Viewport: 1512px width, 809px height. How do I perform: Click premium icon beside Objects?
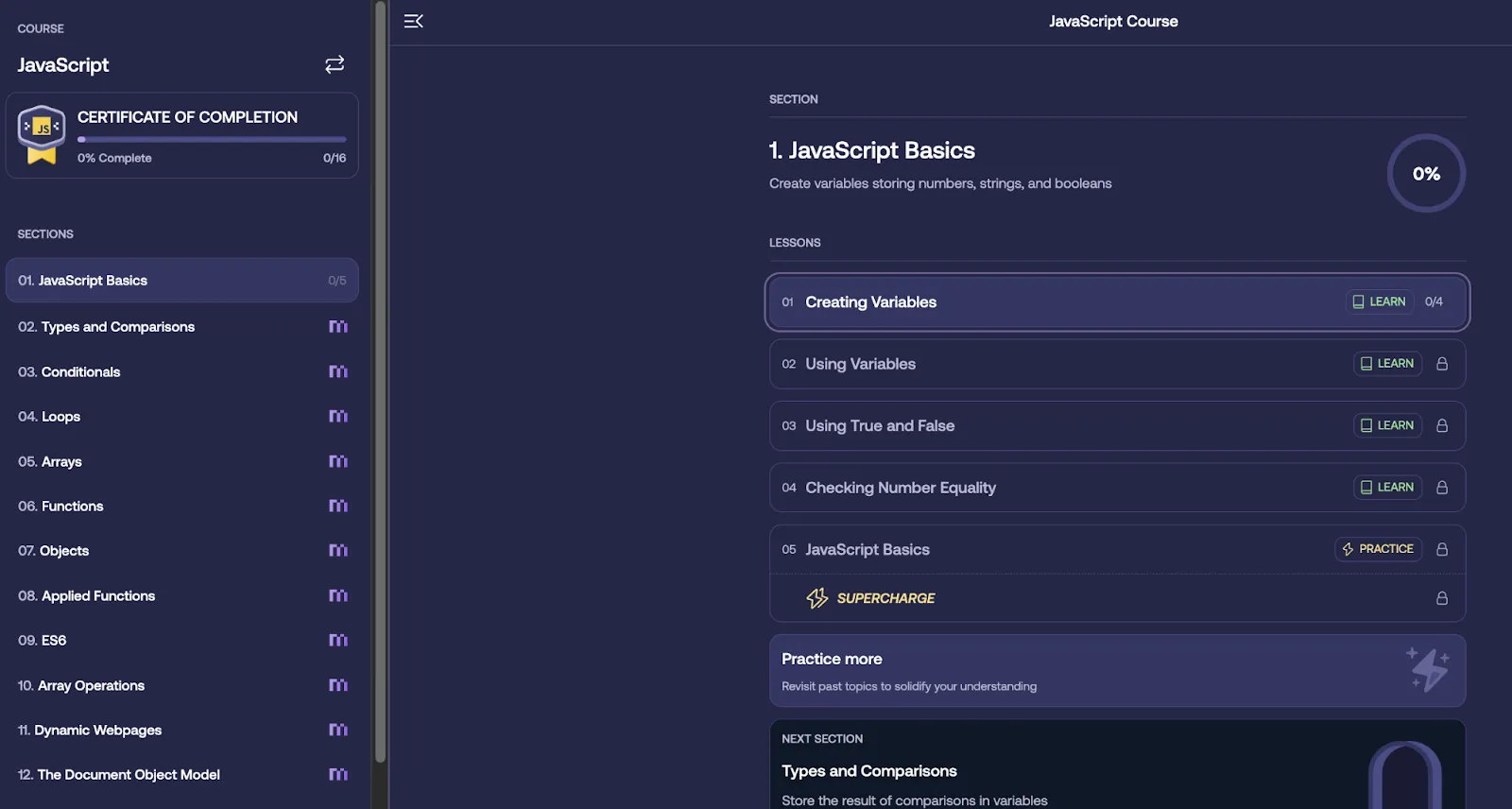(x=338, y=551)
